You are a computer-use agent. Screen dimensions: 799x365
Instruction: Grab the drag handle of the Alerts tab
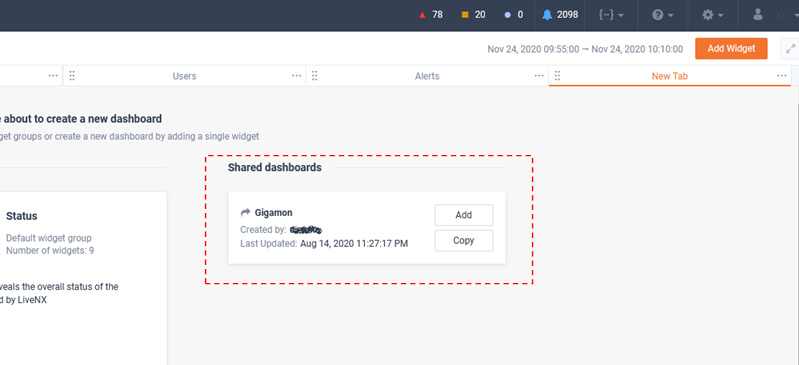pyautogui.click(x=314, y=76)
